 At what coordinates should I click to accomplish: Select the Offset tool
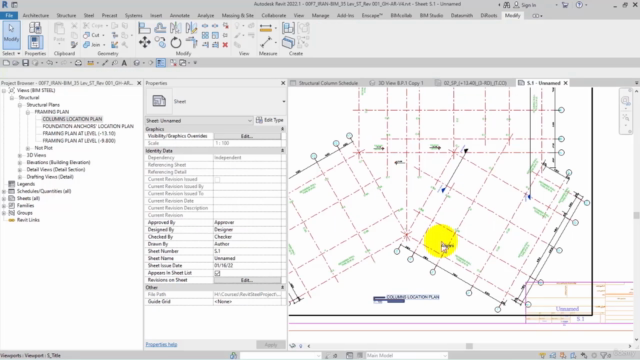click(x=160, y=28)
